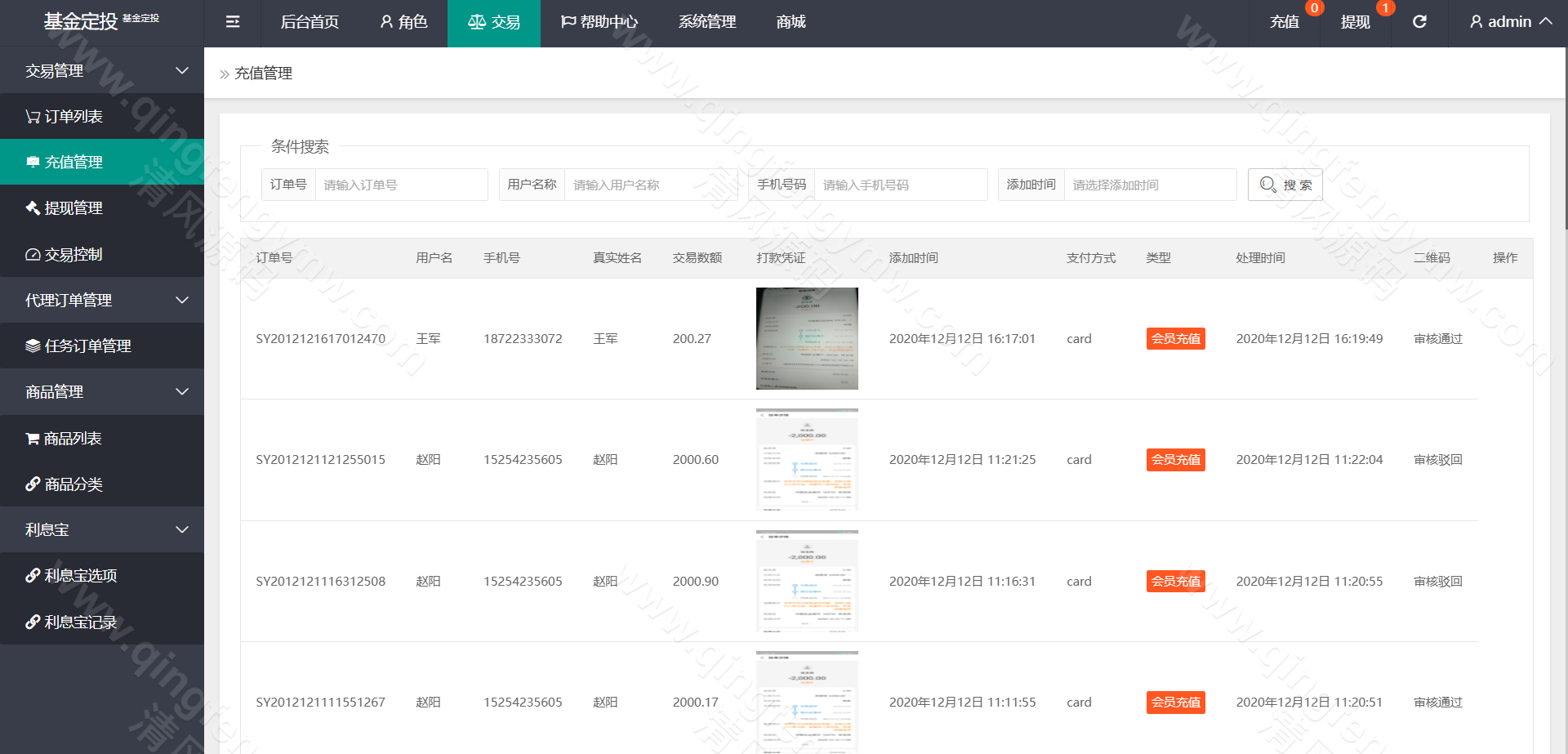Click the 任务订单管理 layers icon
The image size is (1568, 754).
tap(33, 346)
